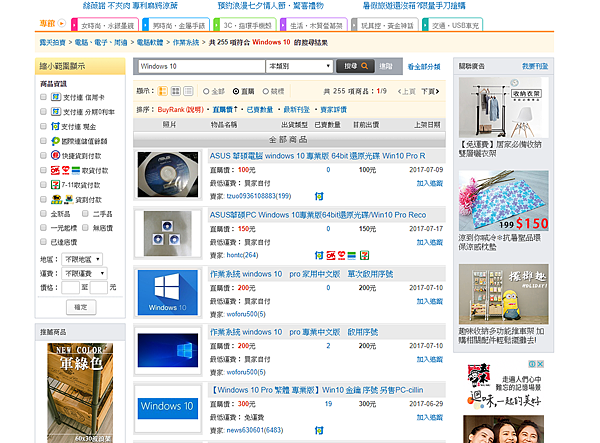
Task: Click the 7-11 pickup payment logo in sidebar
Action: tap(55, 185)
